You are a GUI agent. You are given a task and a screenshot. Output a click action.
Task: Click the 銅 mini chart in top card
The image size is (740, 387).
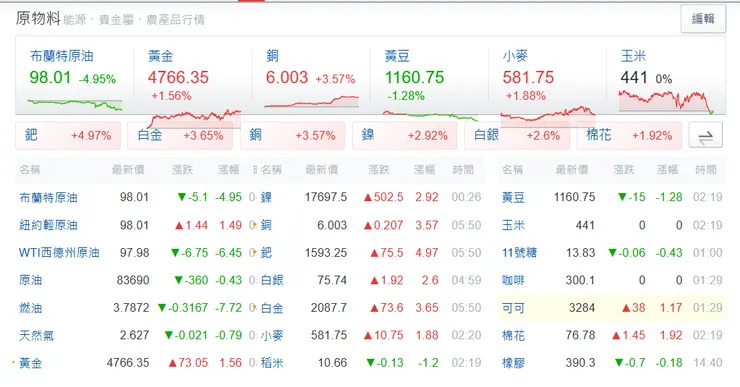(311, 101)
